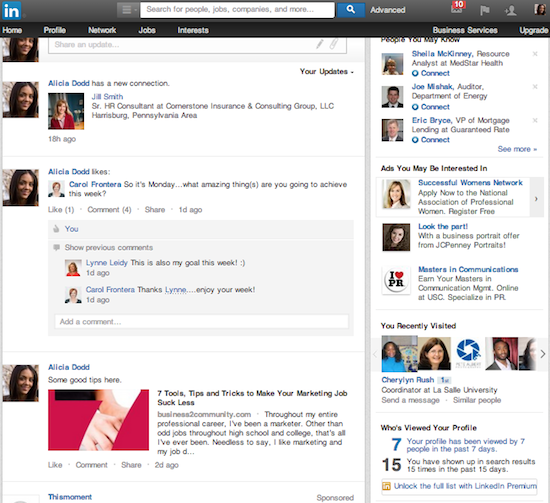
Task: Dismiss the Joe Mishak suggestion
Action: pos(535,87)
